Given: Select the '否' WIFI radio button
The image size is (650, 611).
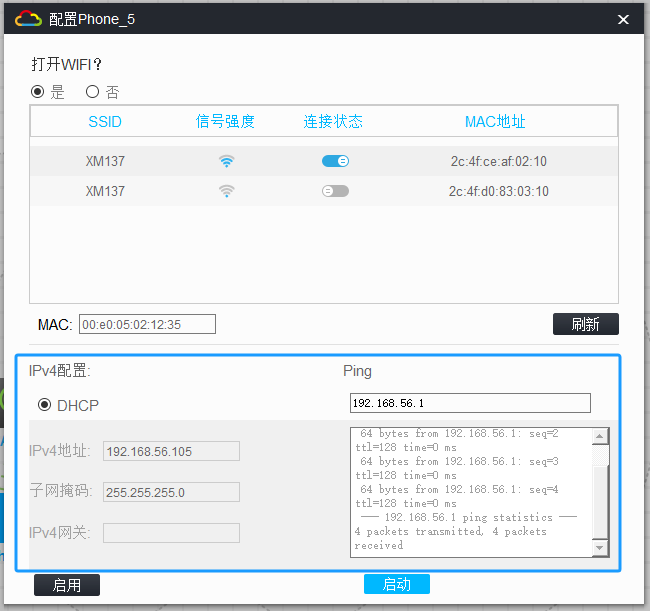Looking at the screenshot, I should 92,92.
